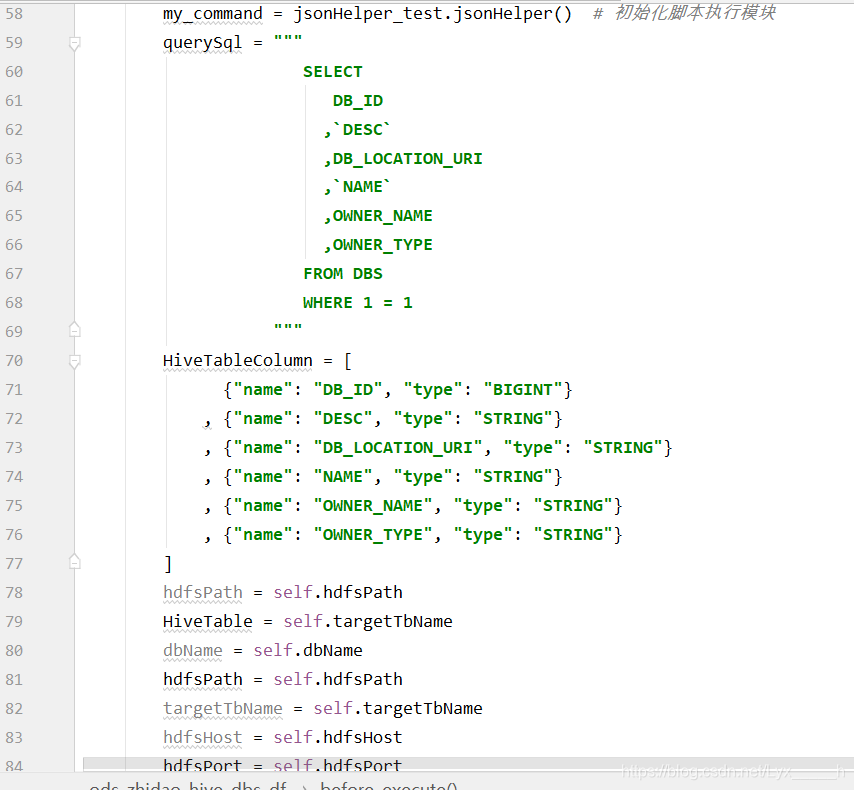Click "DB_LOCATION_URI" string on line 73
Image resolution: width=854 pixels, height=790 pixels.
(398, 447)
